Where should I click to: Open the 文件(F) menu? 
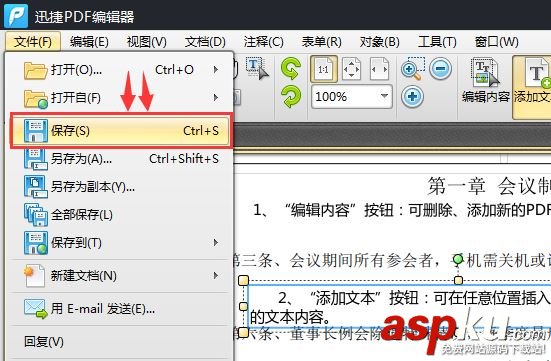[x=33, y=42]
